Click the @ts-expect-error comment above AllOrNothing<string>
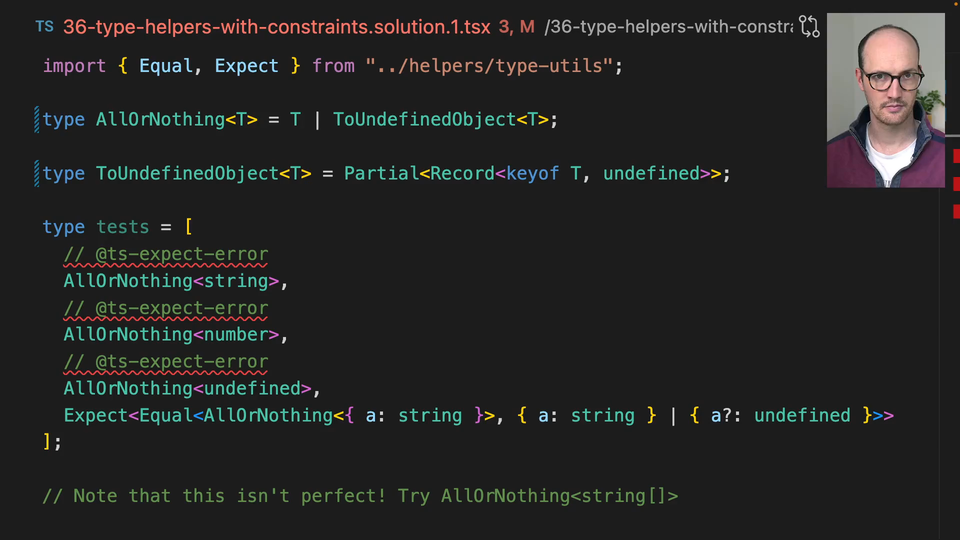Viewport: 960px width, 540px height. click(x=166, y=255)
